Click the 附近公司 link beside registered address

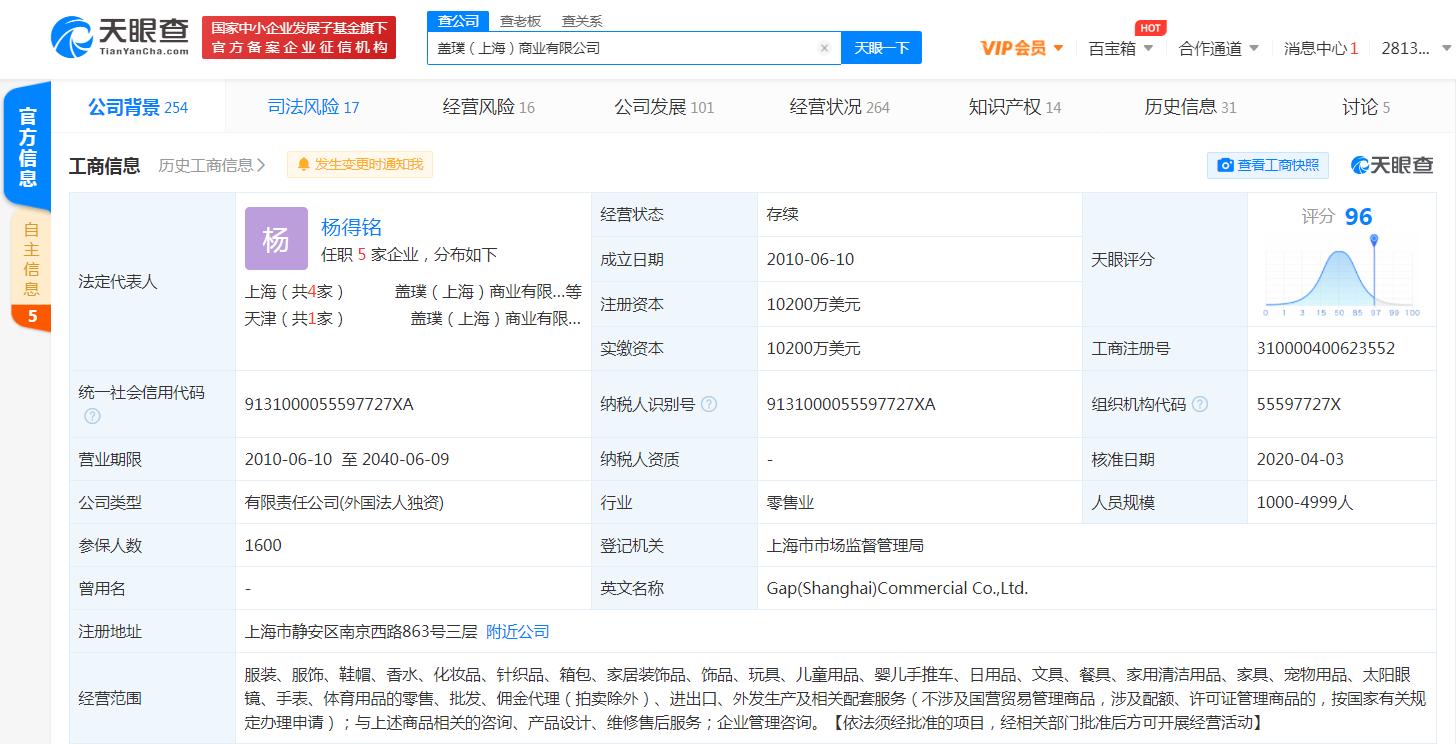pyautogui.click(x=517, y=631)
